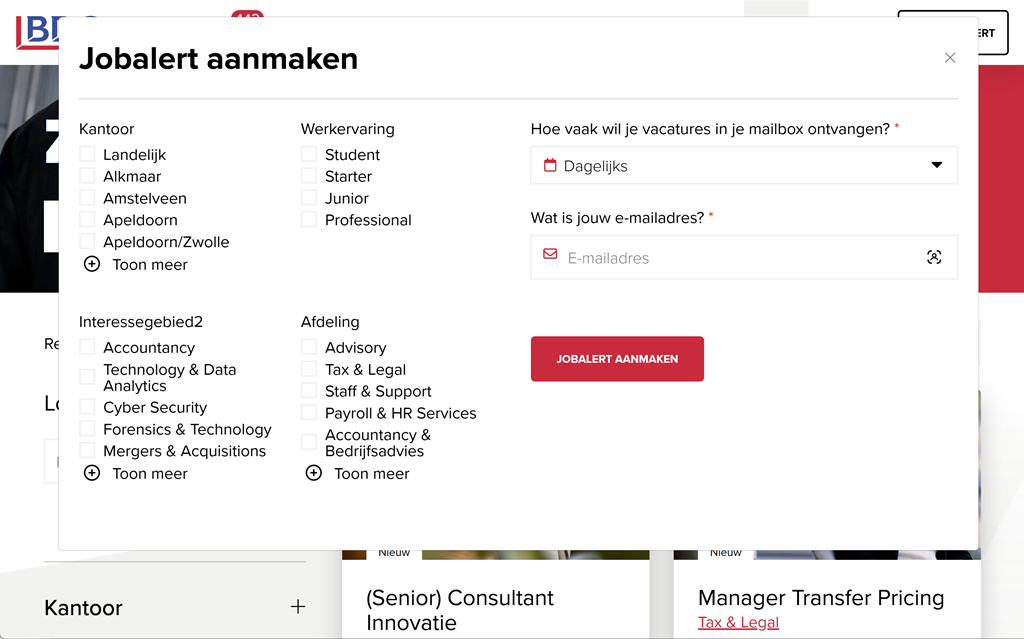1024x639 pixels.
Task: Click plus icon under Kantoor list
Action: [92, 264]
